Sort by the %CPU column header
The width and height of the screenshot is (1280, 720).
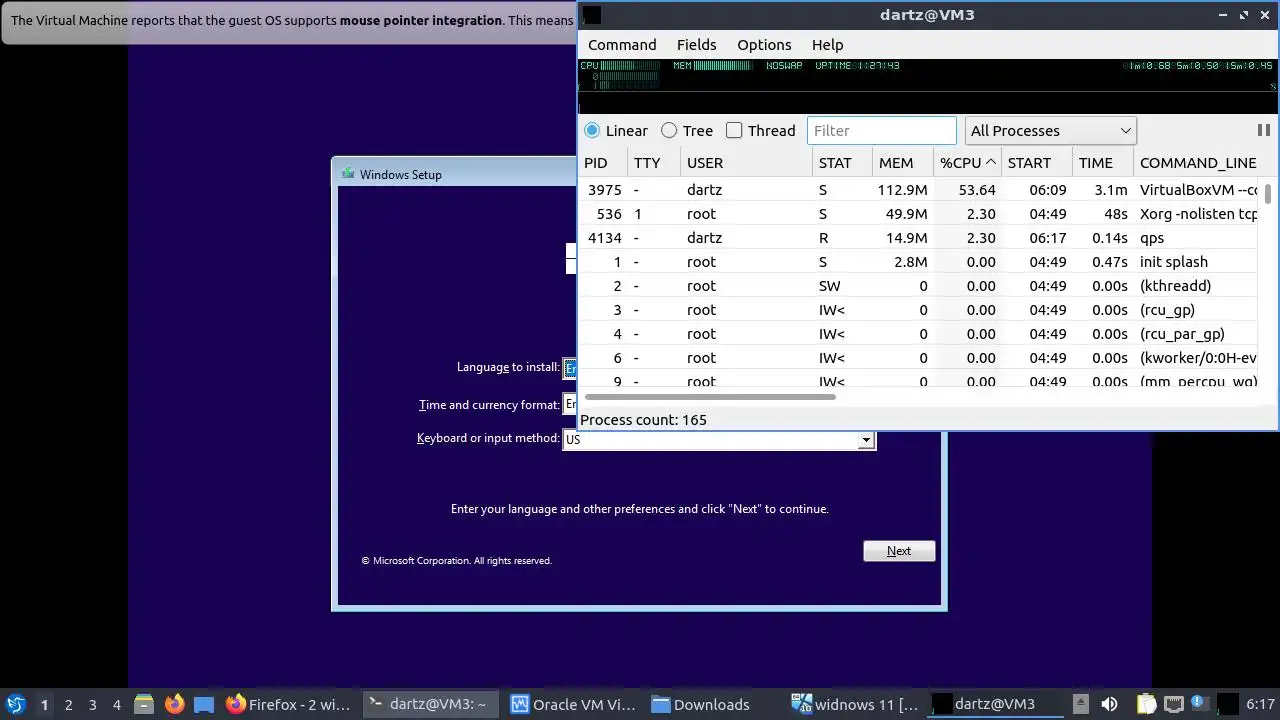[x=967, y=162]
